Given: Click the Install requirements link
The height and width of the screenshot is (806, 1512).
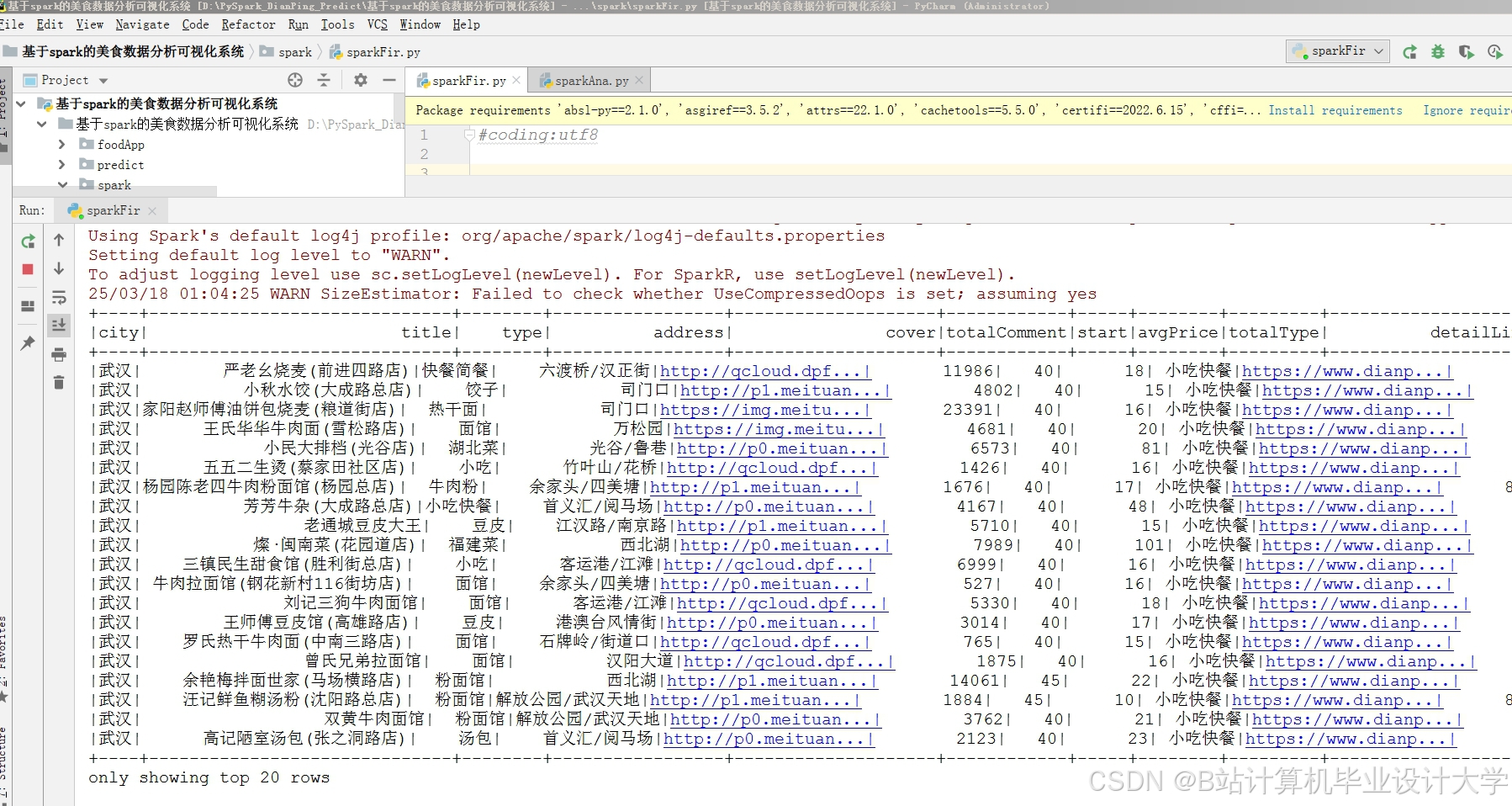Looking at the screenshot, I should tap(1336, 110).
